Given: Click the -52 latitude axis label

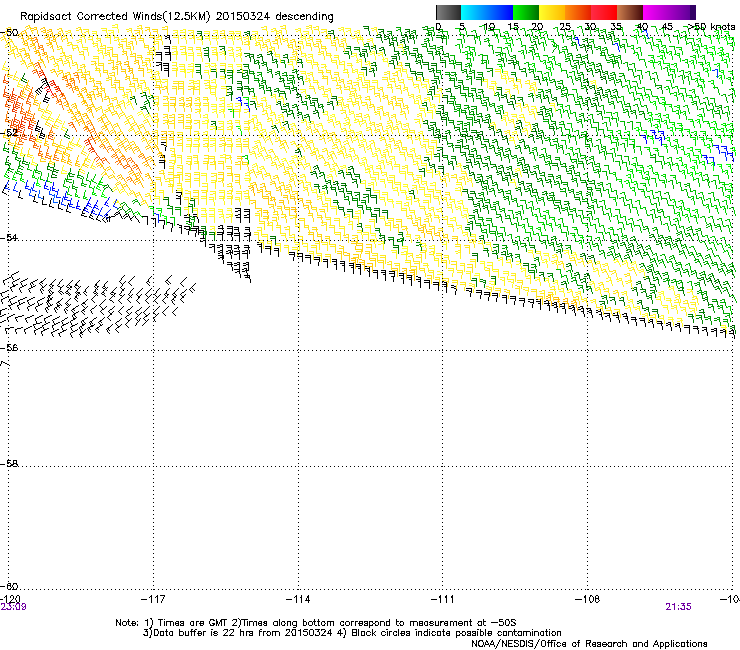Looking at the screenshot, I should 10,133.
